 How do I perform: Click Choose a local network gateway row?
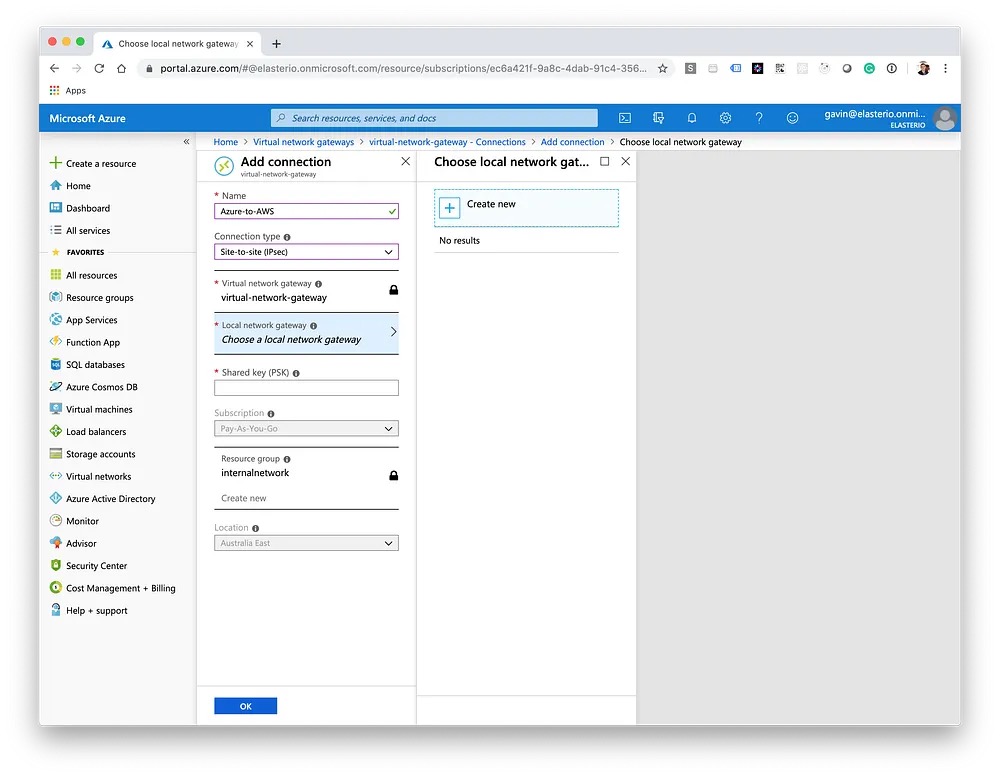306,333
